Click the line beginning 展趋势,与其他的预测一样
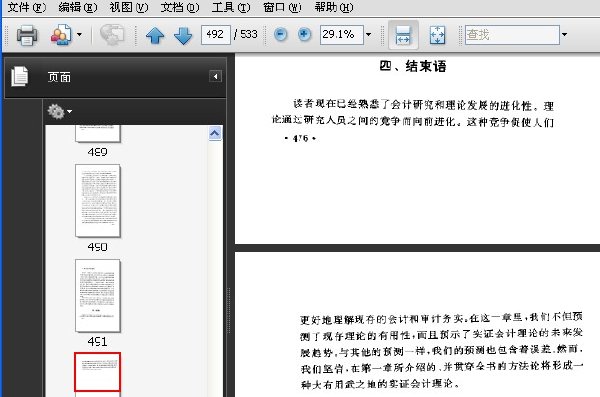The image size is (600, 397). click(x=442, y=351)
